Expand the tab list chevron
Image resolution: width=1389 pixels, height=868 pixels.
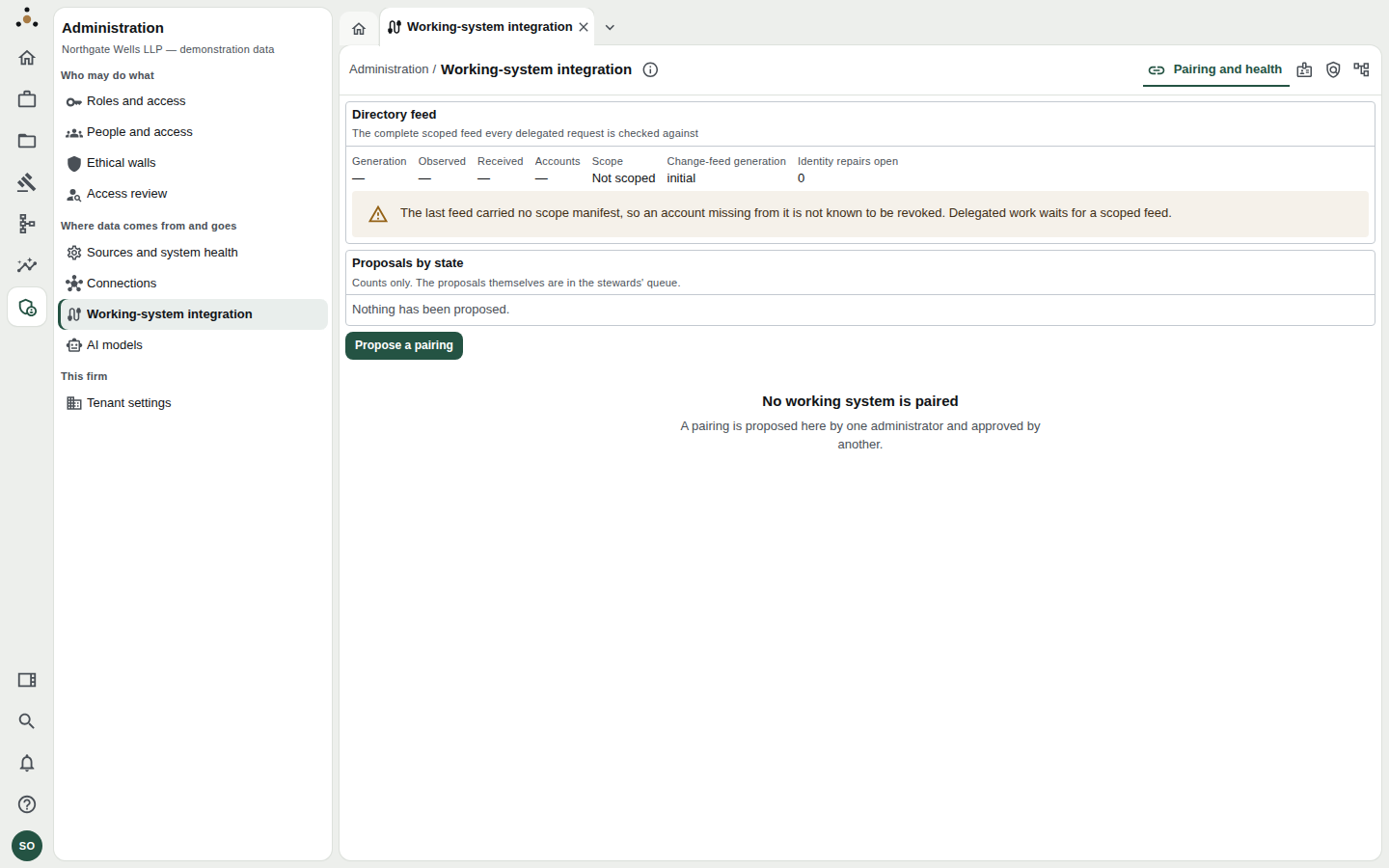pyautogui.click(x=610, y=27)
